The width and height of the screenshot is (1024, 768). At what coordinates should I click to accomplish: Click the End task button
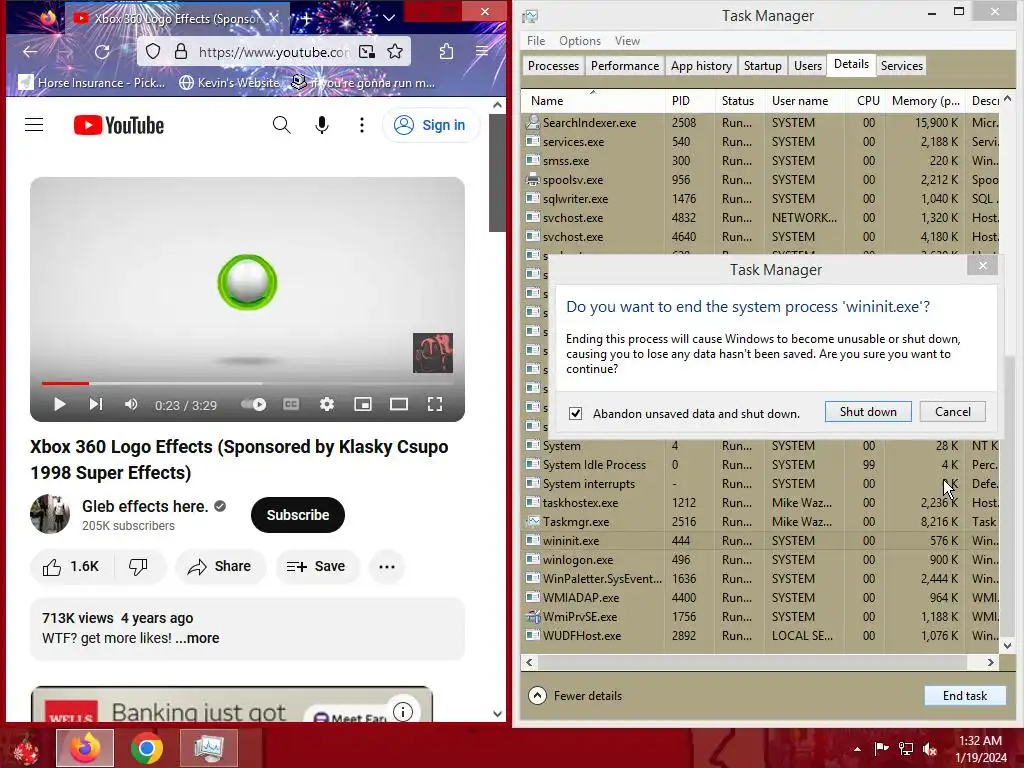tap(964, 696)
